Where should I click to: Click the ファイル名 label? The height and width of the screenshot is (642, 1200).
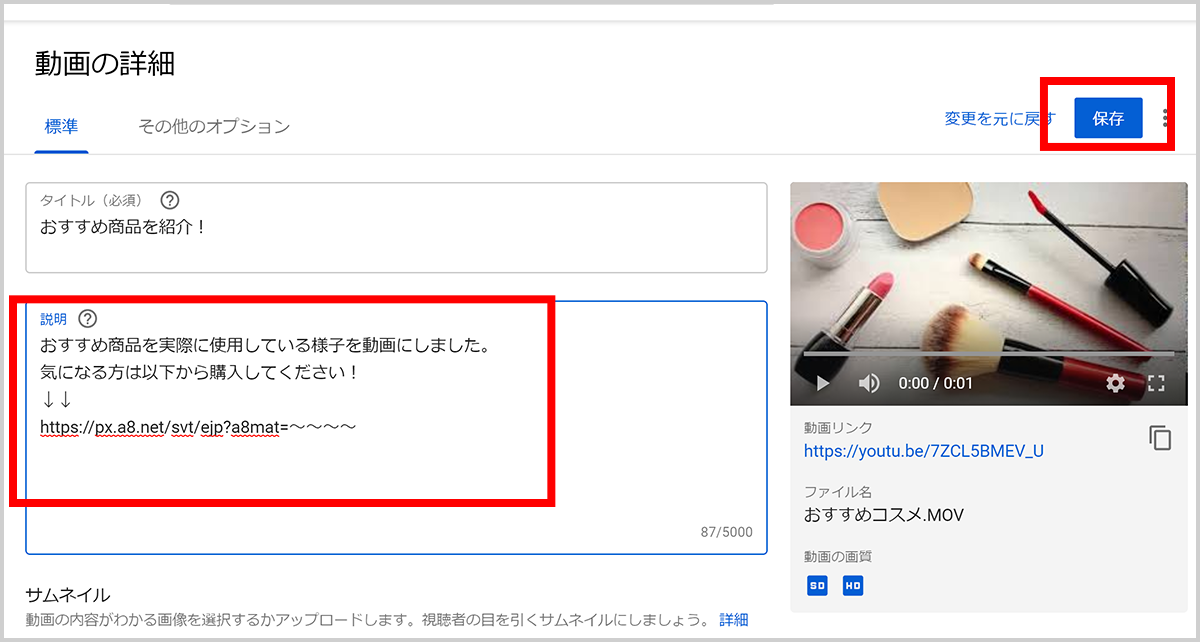click(x=838, y=492)
